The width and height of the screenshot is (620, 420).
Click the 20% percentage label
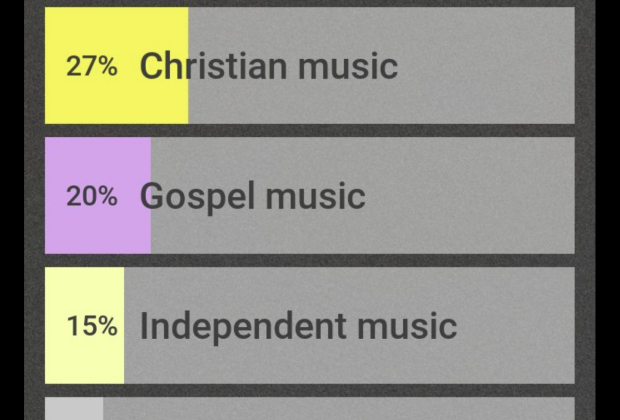[91, 197]
